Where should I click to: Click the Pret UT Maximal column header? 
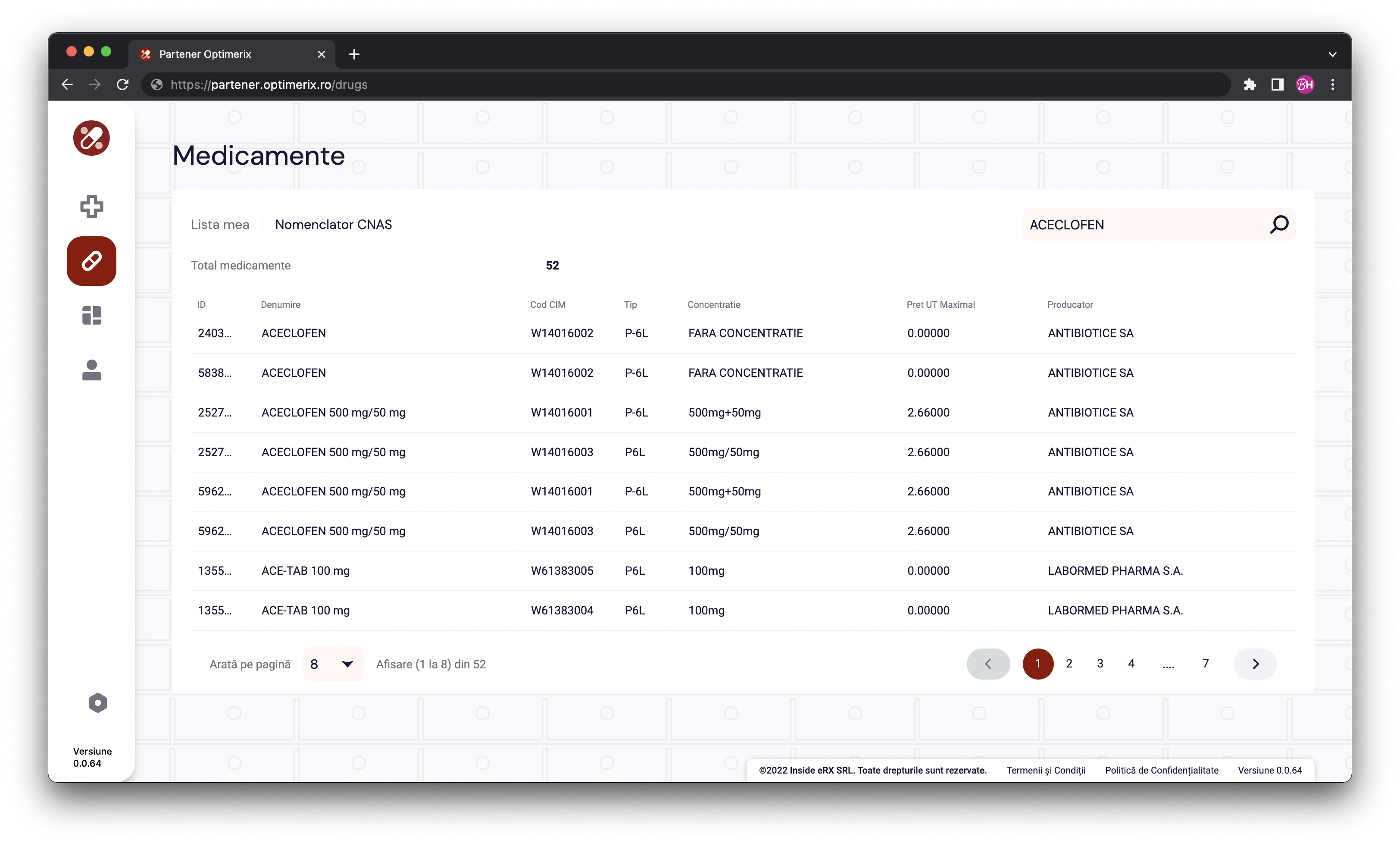941,305
